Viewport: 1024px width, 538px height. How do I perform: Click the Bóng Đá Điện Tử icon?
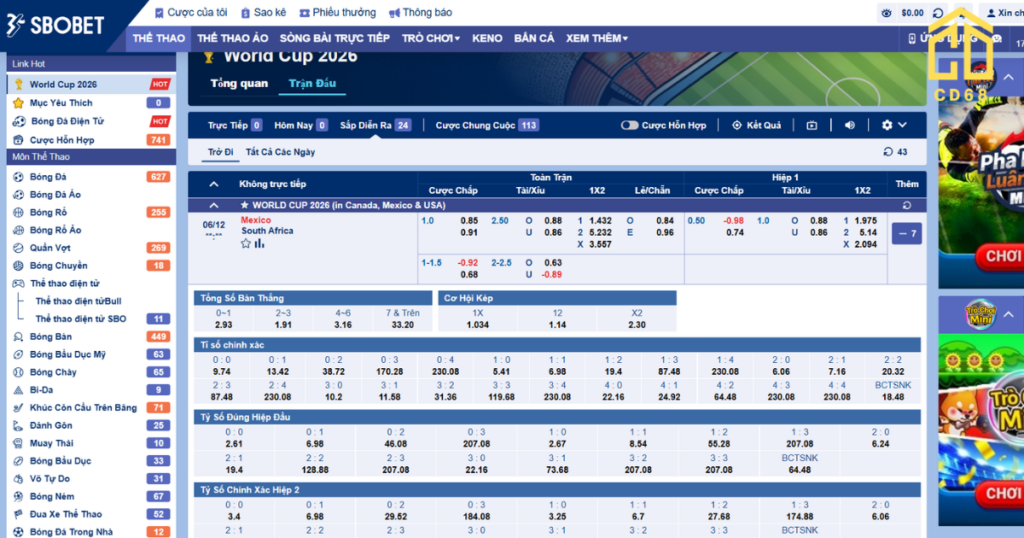point(19,121)
